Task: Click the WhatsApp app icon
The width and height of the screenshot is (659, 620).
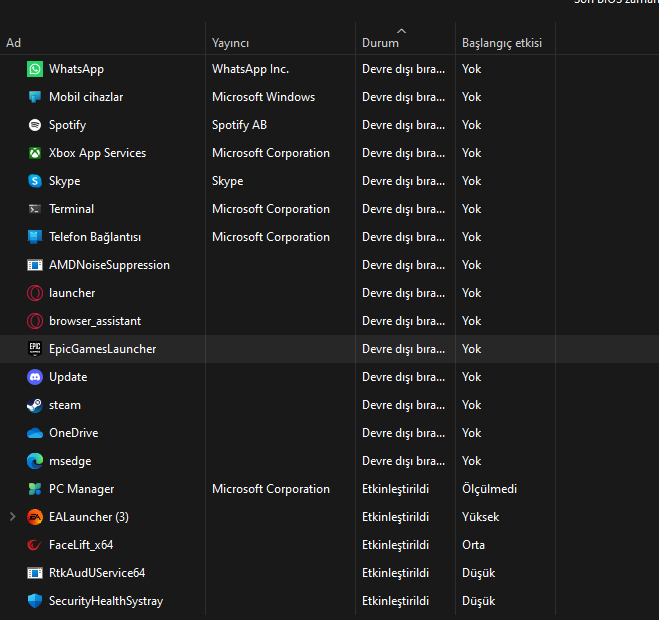Action: 35,69
